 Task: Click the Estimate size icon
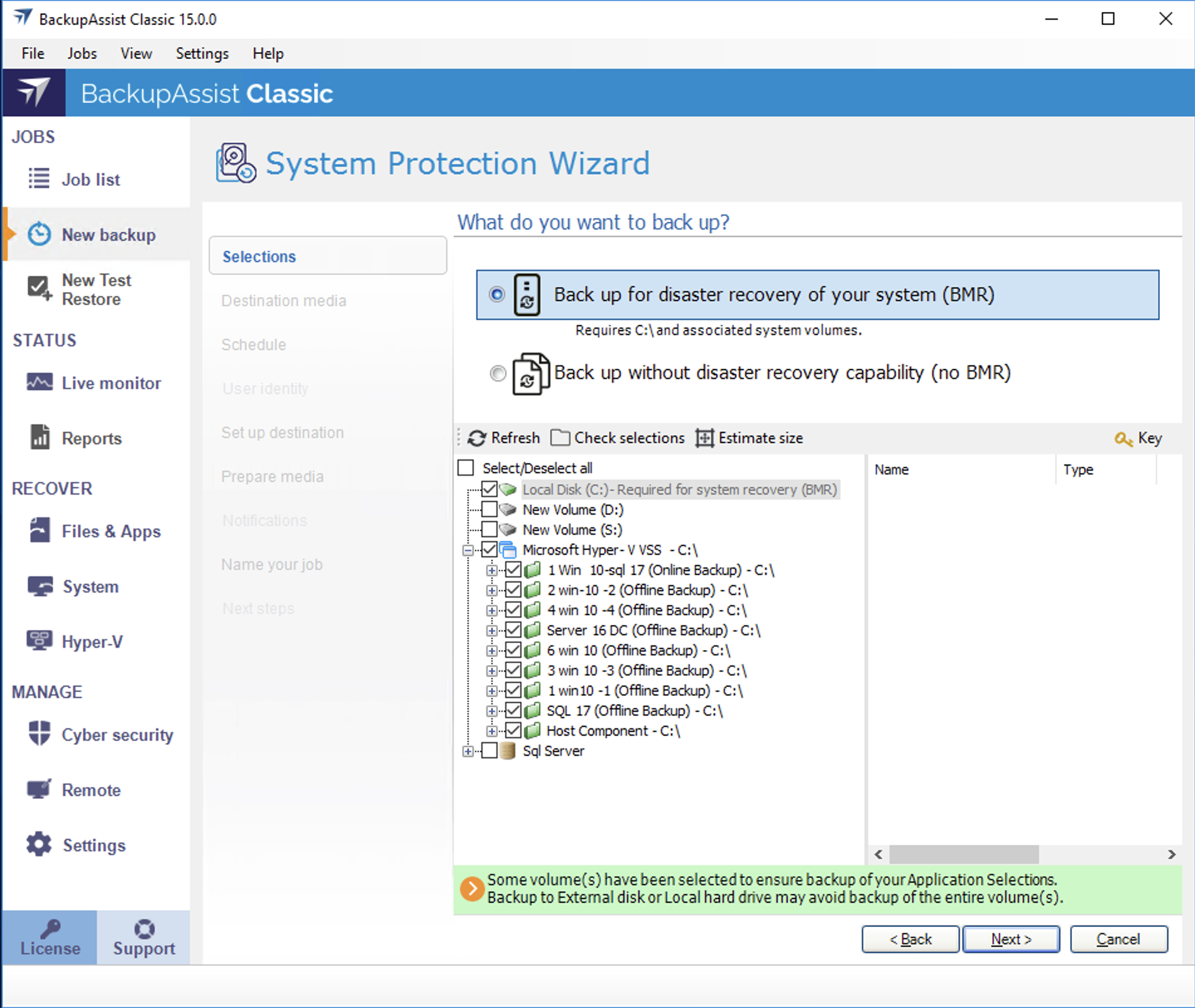coord(704,438)
